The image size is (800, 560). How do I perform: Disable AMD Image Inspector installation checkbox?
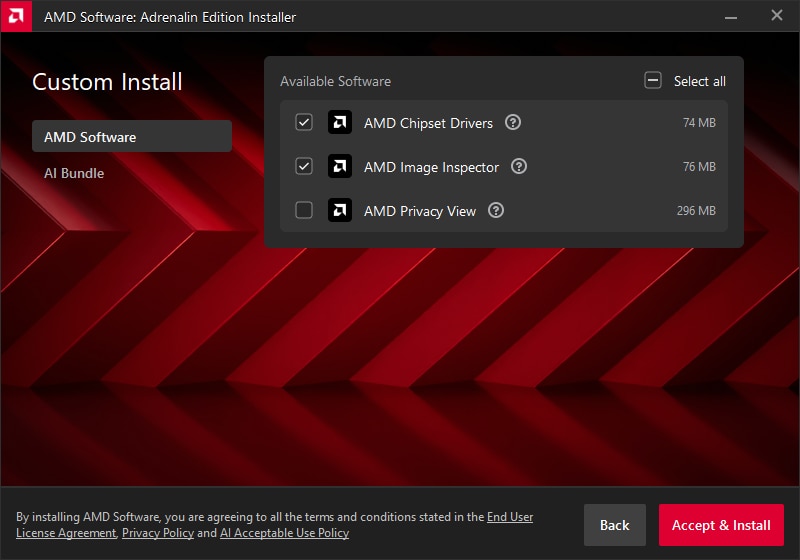point(304,167)
